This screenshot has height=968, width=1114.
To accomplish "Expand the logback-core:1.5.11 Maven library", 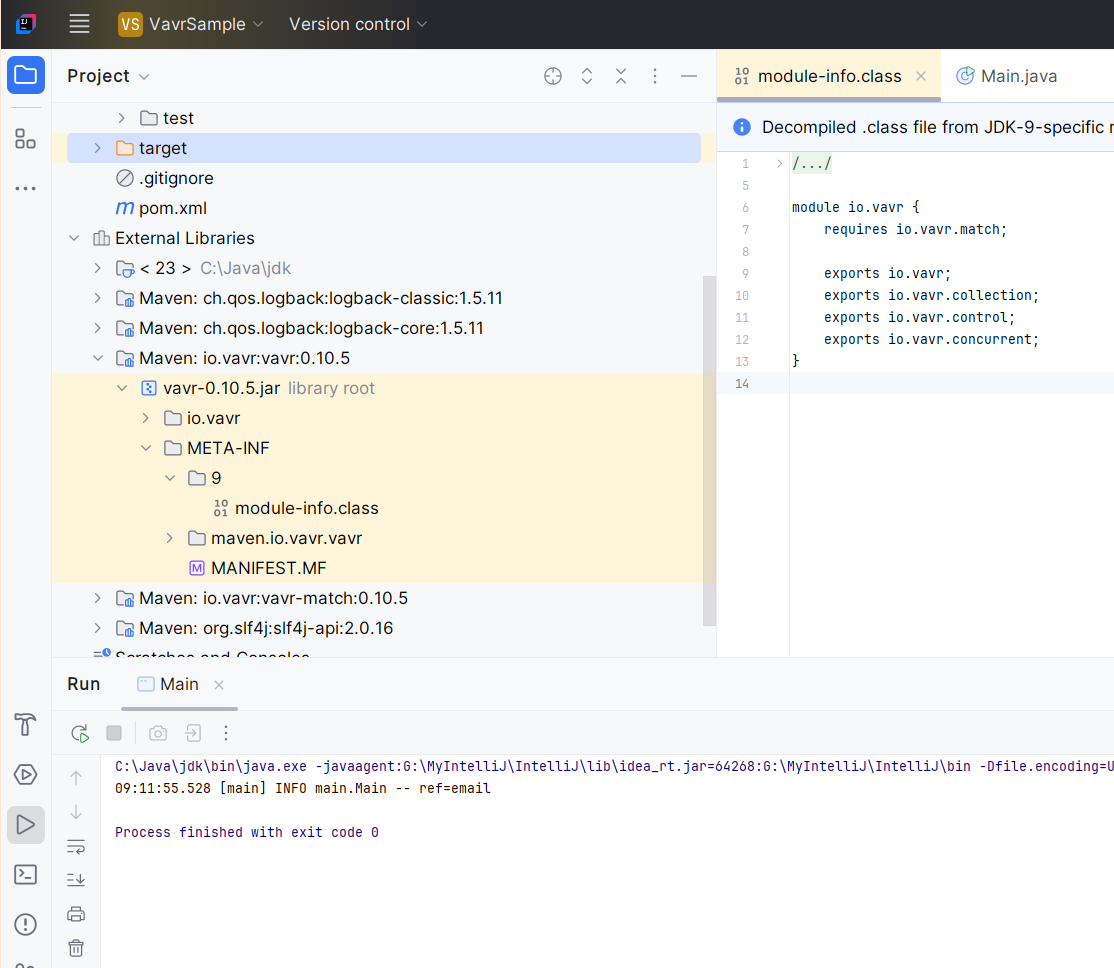I will pos(97,328).
